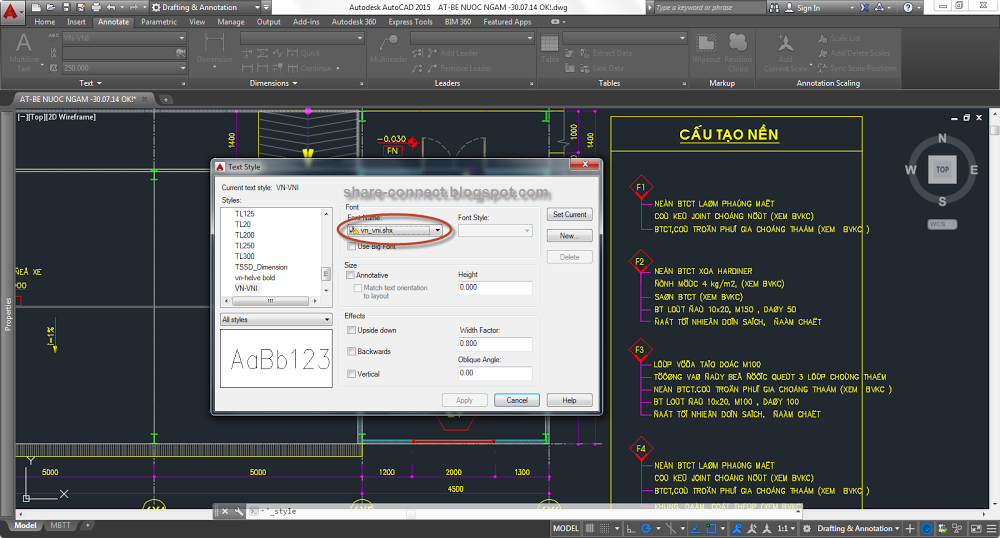This screenshot has height=538, width=1000.
Task: Click the MODEL button in status bar
Action: pyautogui.click(x=566, y=528)
